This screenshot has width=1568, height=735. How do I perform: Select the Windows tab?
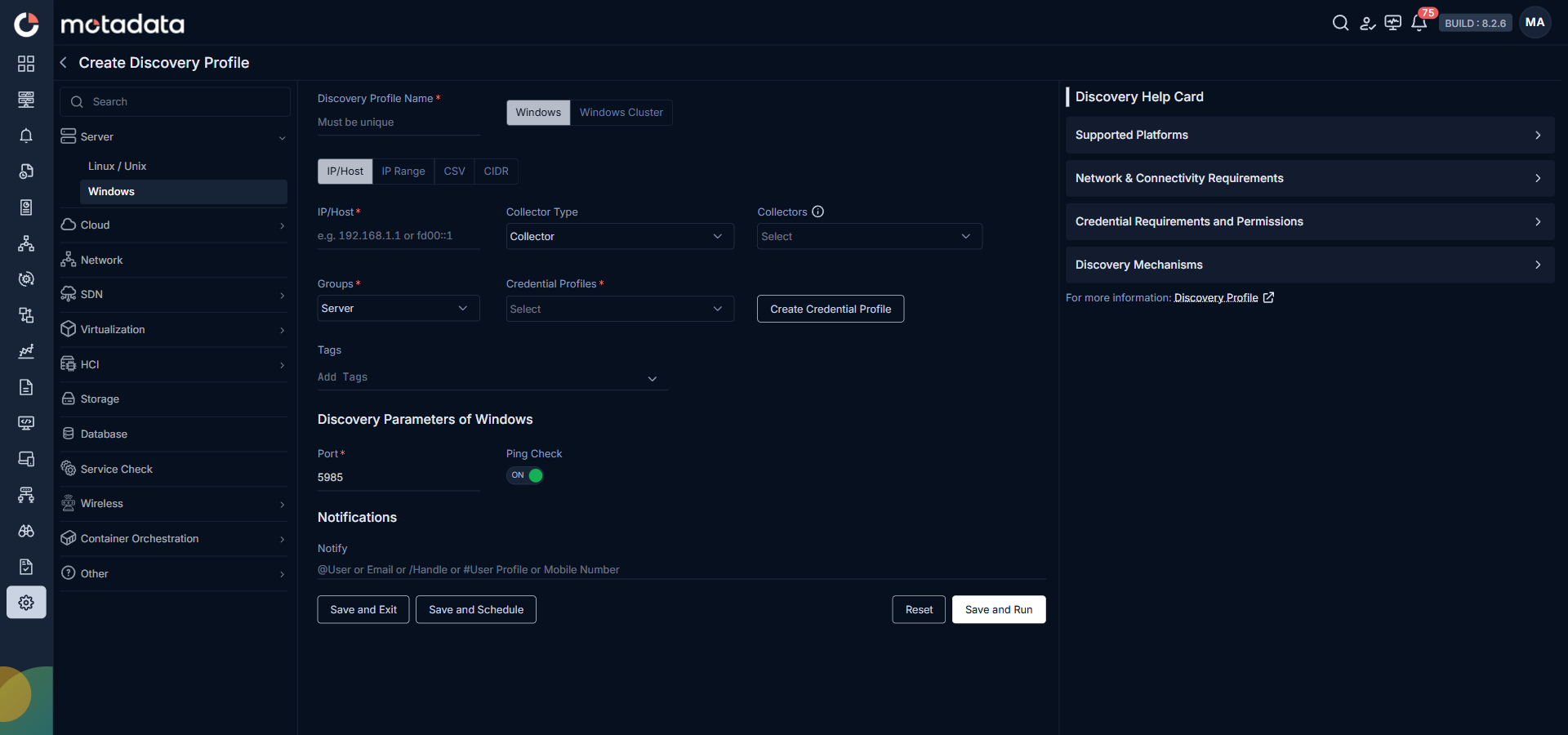tap(538, 113)
